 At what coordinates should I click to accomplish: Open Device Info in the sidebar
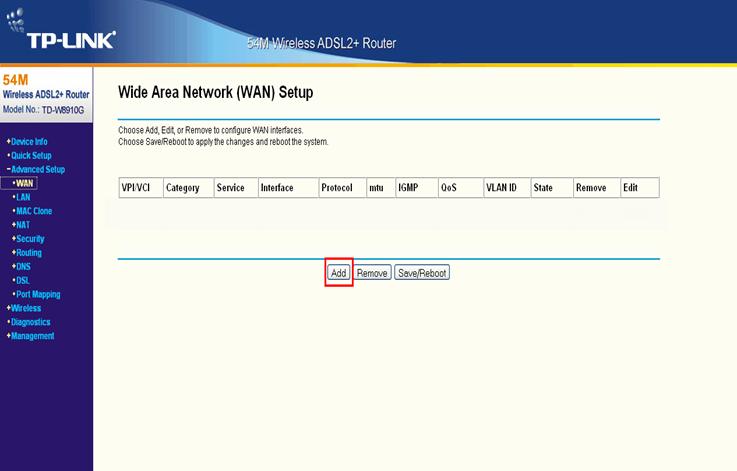click(29, 141)
